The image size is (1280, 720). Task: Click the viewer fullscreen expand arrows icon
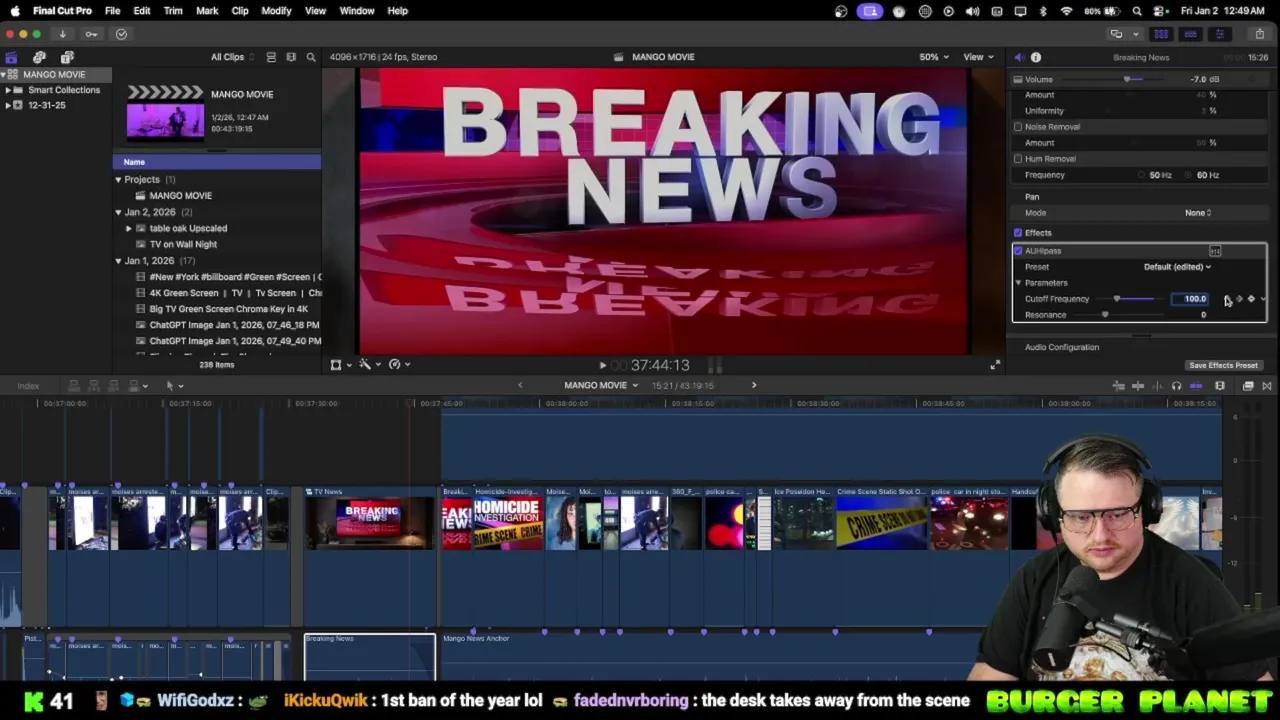coord(994,365)
